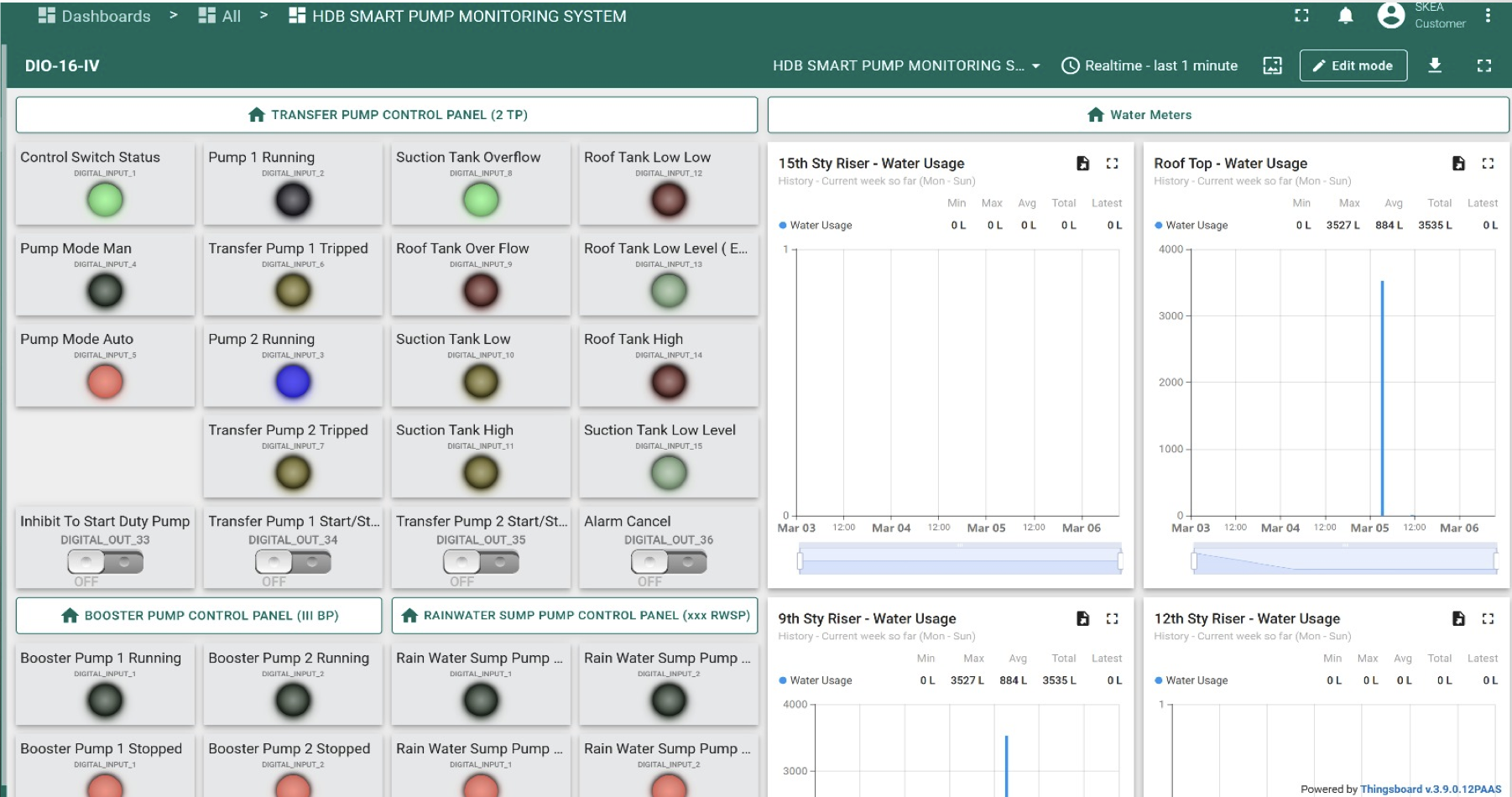Expand 12th Sty Riser widget to fullscreen
Screen dimensions: 1512x797
point(1488,618)
